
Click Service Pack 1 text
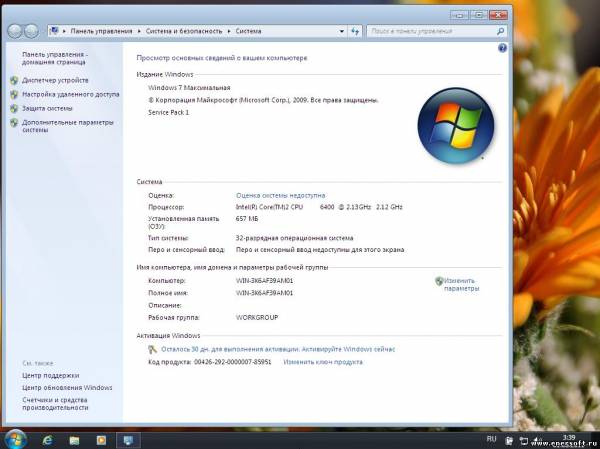168,113
